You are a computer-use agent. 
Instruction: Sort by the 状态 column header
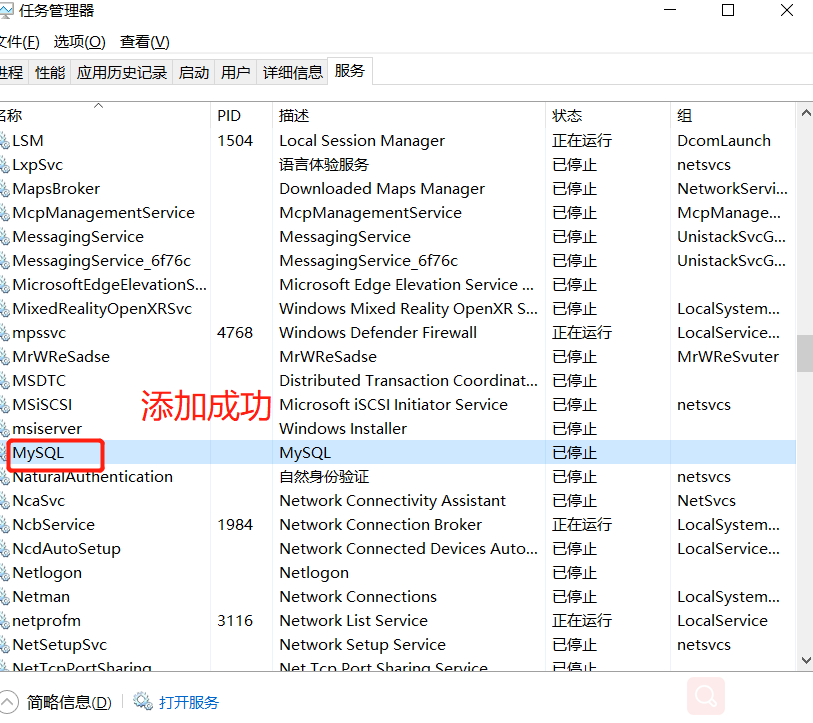[608, 115]
